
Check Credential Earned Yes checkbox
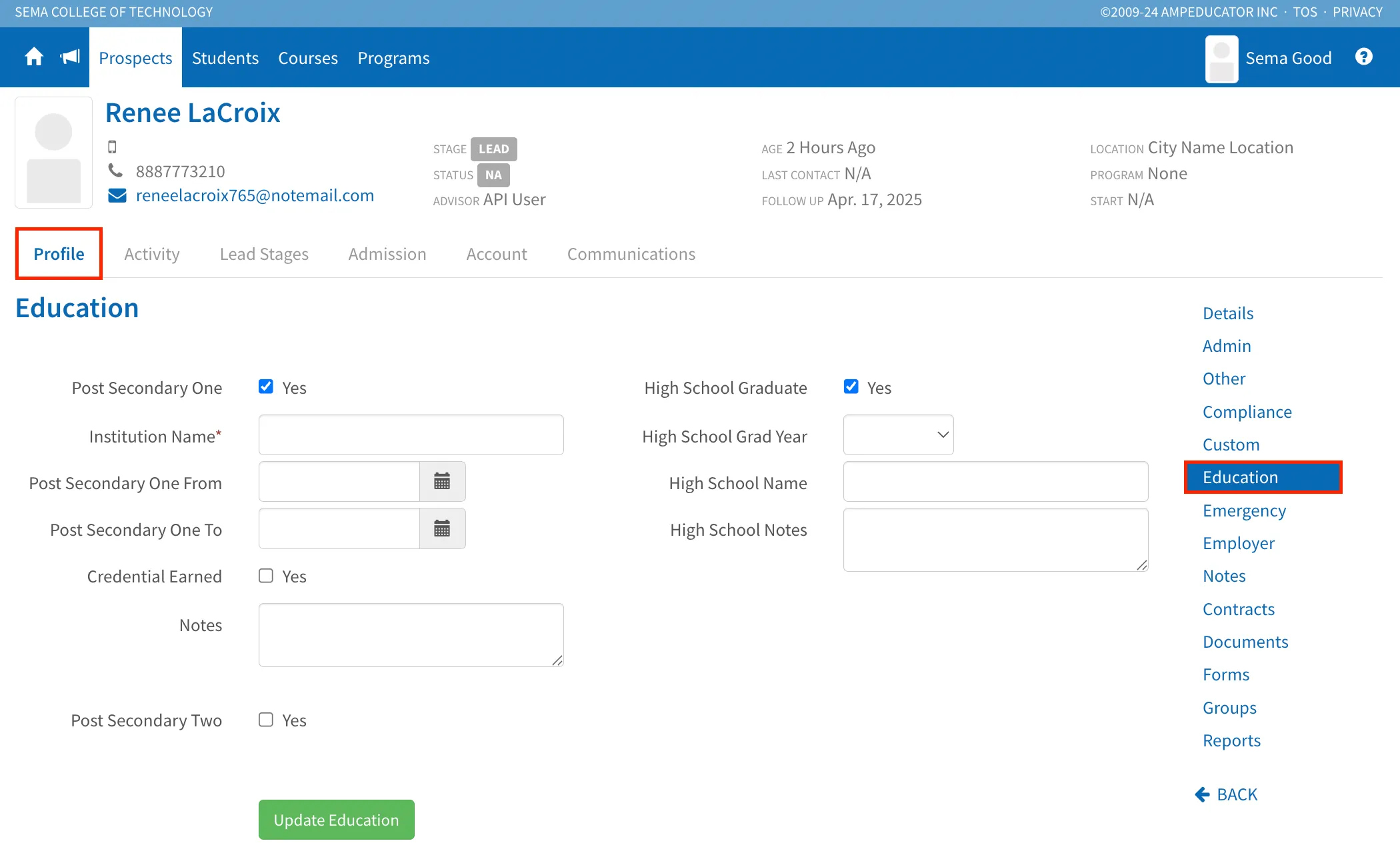(x=266, y=576)
